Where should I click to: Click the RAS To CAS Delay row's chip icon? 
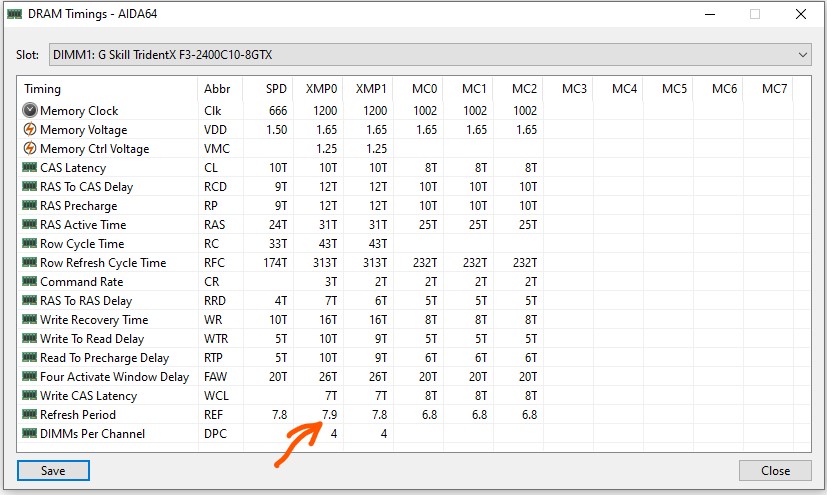point(30,186)
